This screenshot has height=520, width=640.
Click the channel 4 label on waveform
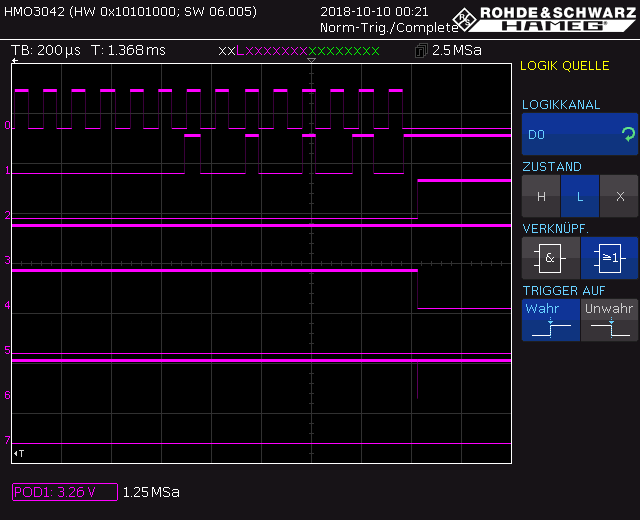click(x=7, y=305)
